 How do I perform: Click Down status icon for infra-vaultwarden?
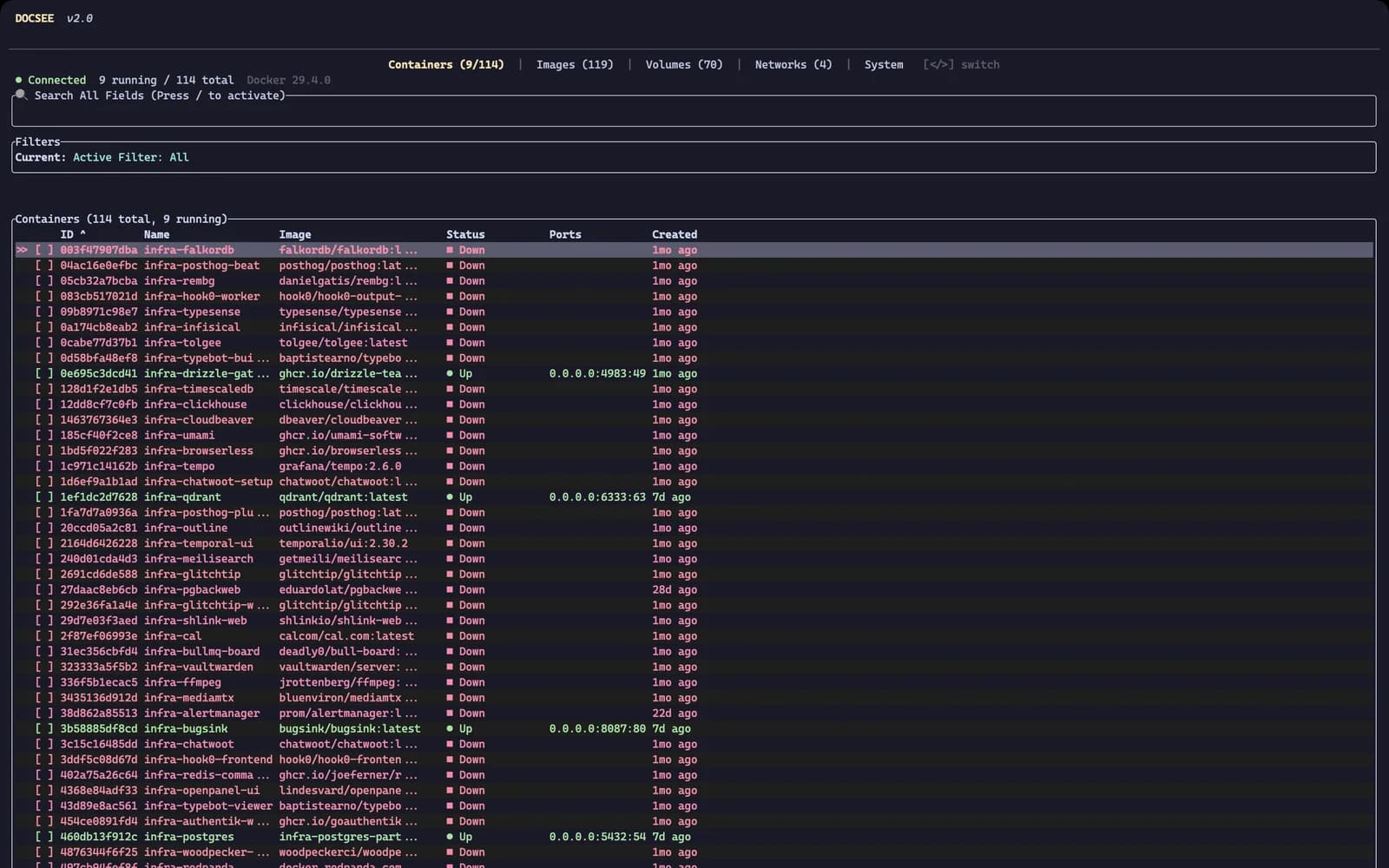tap(450, 667)
